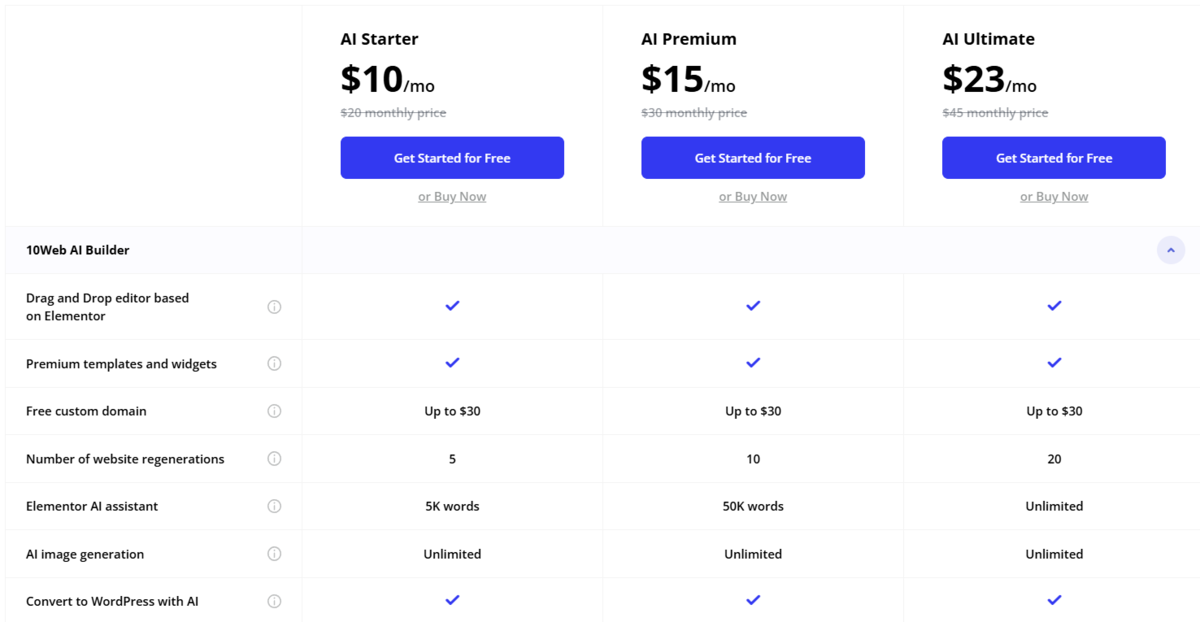
Task: Click AI Ultimate checkmark for Premium templates
Action: tap(1054, 363)
